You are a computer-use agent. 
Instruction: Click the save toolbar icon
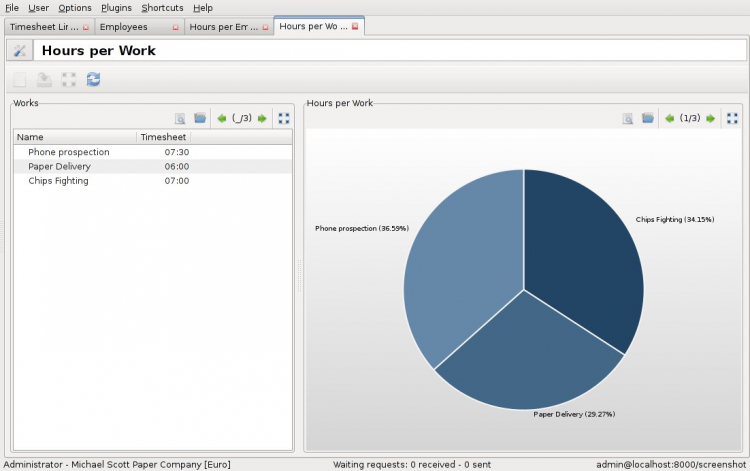[x=44, y=79]
